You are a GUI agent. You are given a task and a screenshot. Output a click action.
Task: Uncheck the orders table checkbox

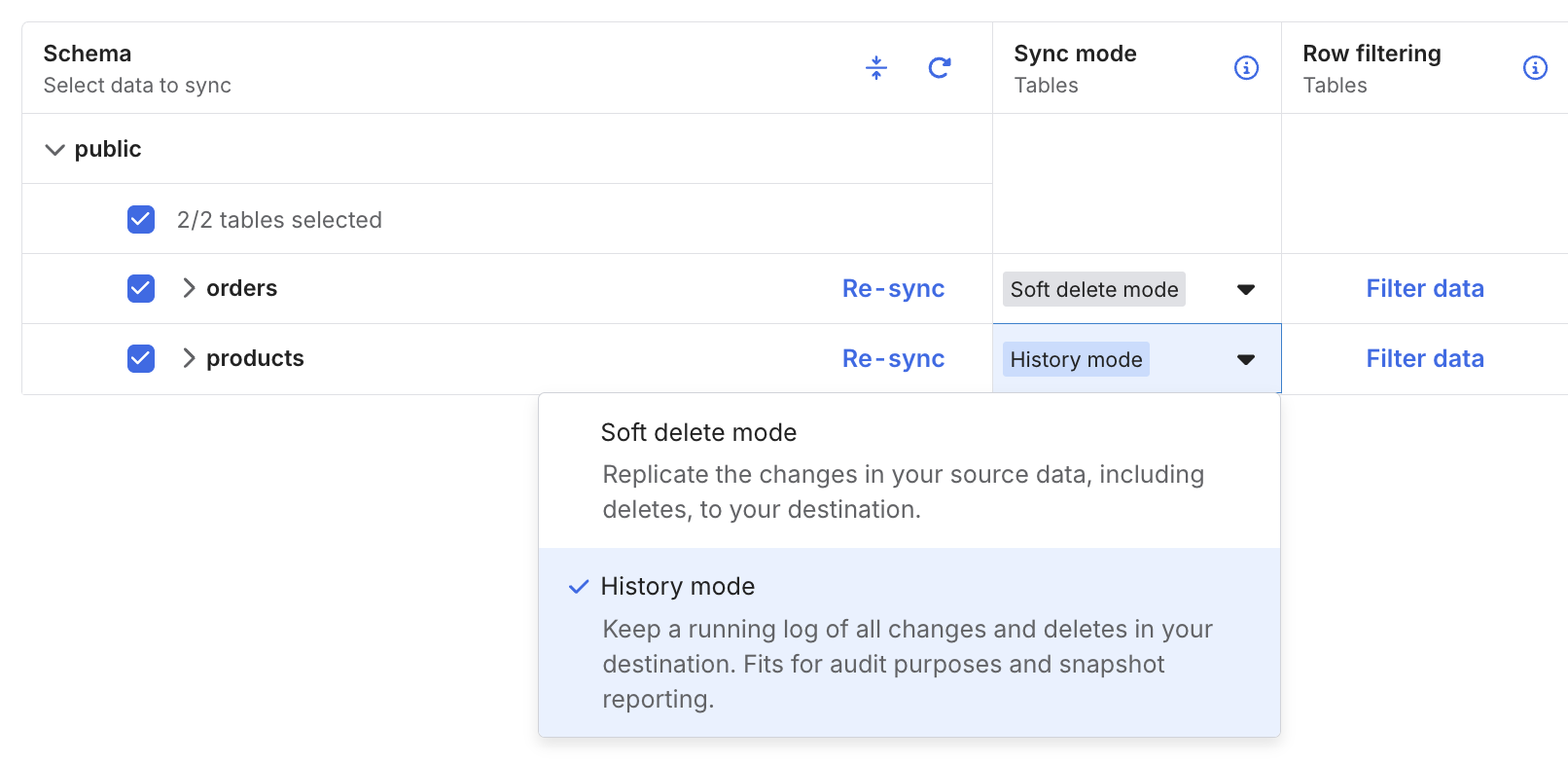click(141, 288)
